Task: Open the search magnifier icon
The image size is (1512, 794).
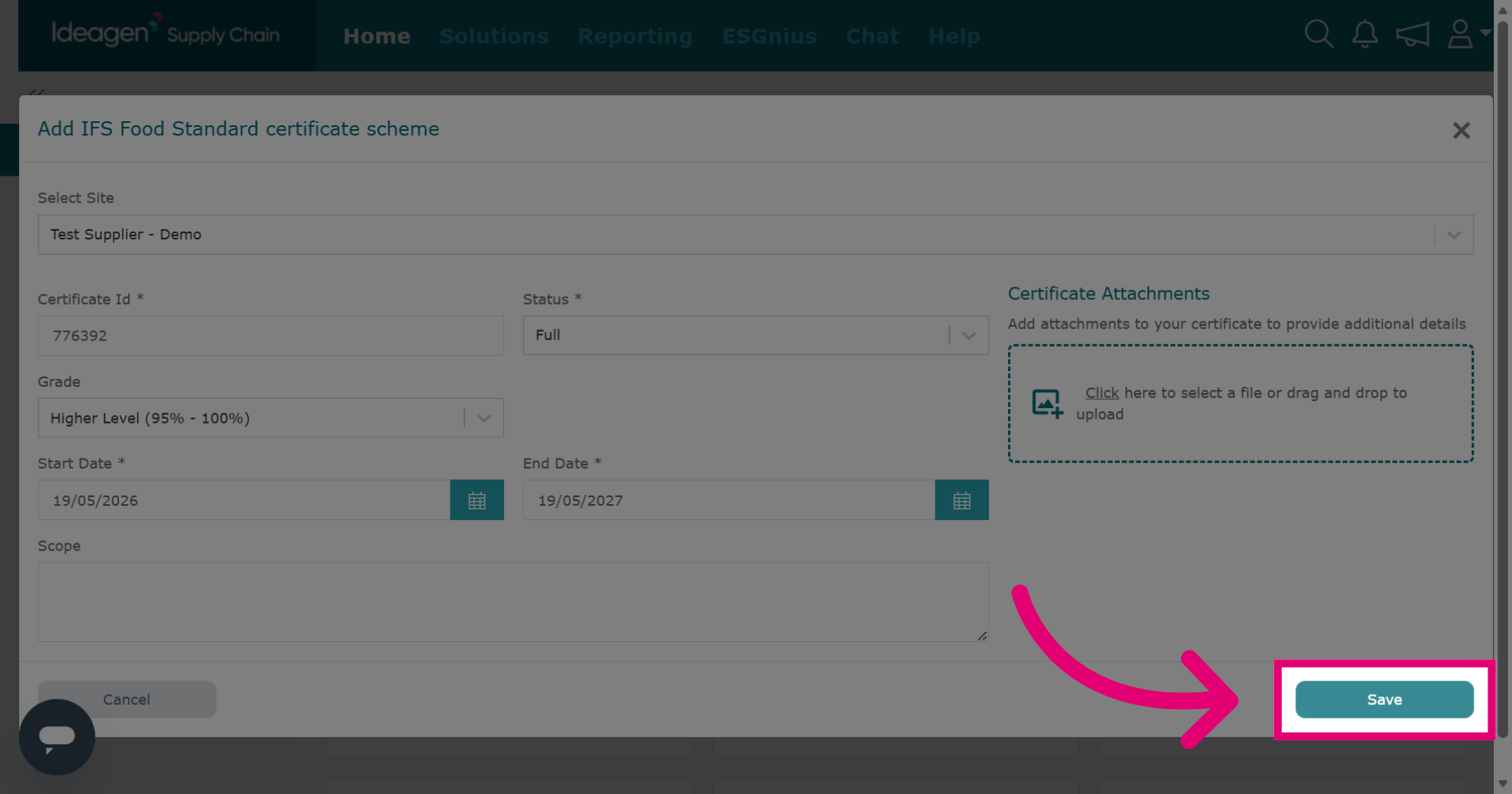Action: [x=1318, y=34]
